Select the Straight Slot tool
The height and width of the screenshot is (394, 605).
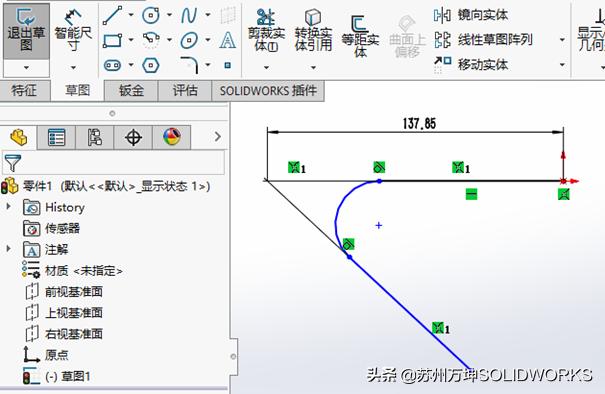112,65
